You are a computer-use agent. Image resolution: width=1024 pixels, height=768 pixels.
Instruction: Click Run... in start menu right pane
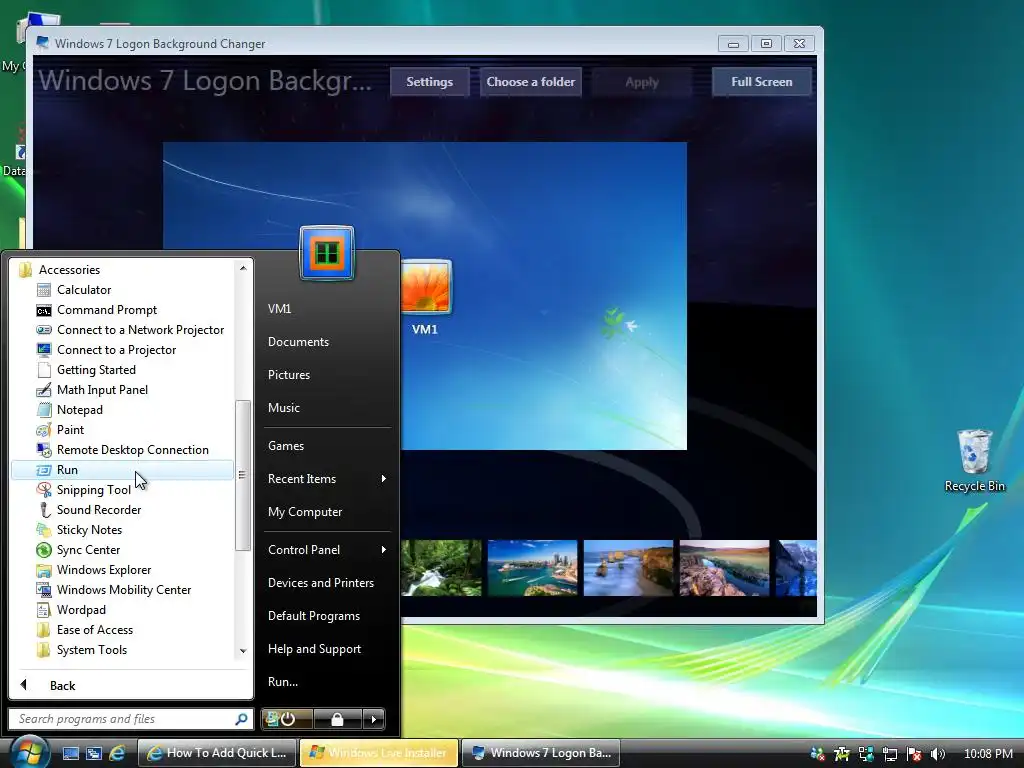283,682
